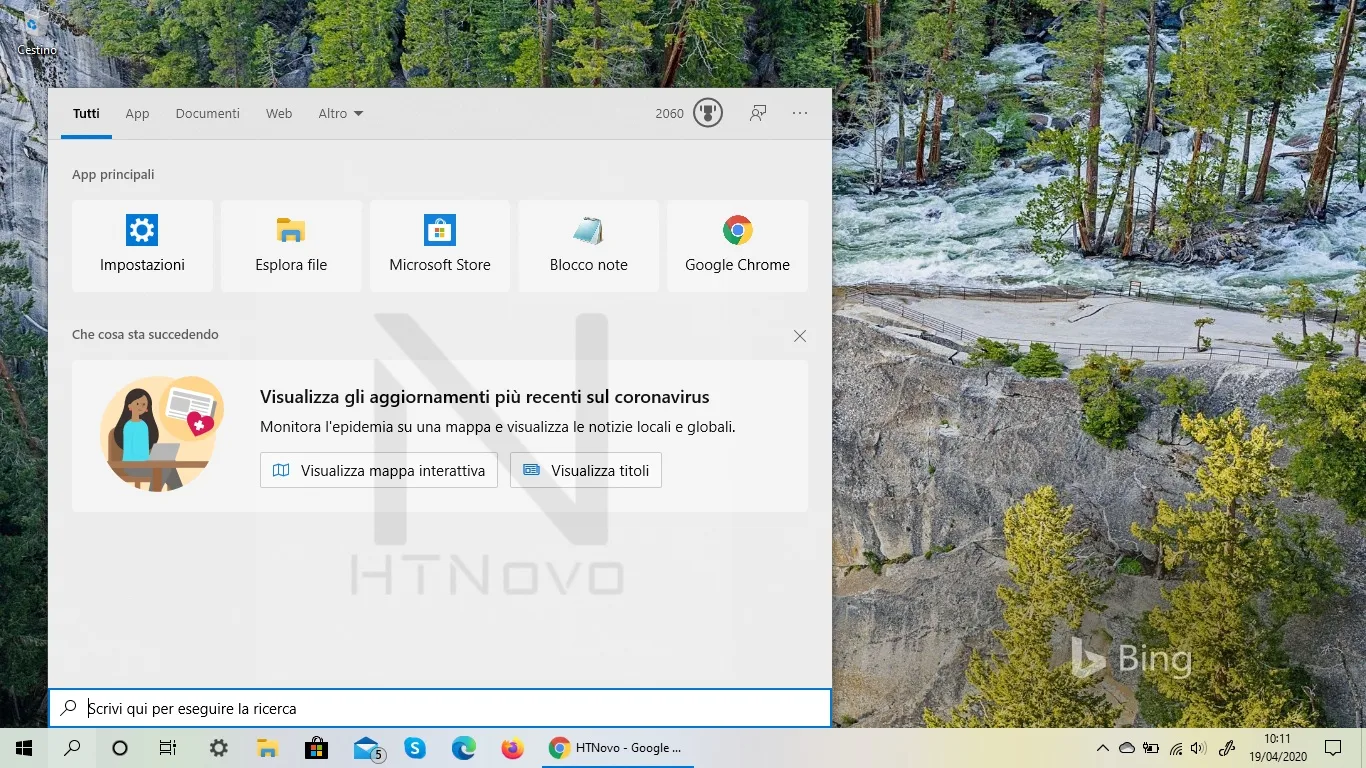Screen dimensions: 1366x768
Task: Open the Microsoft Store app tile
Action: click(440, 246)
